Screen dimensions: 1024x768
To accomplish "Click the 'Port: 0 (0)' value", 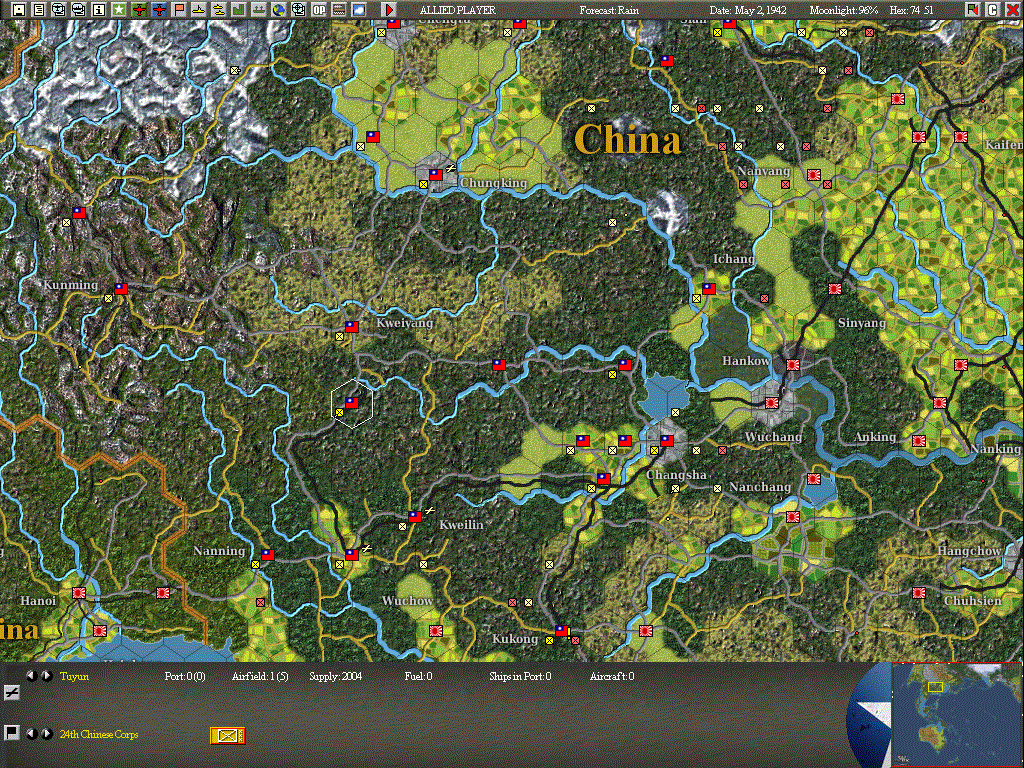I will click(185, 677).
